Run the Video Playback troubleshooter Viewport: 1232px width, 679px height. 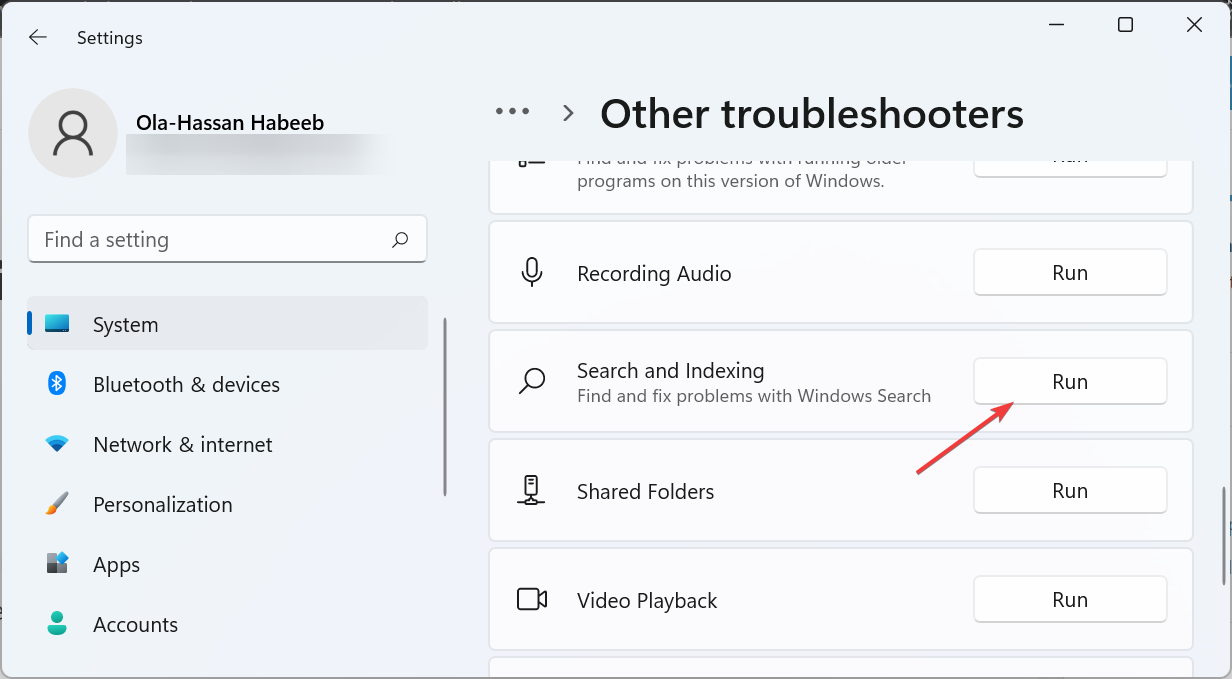(1070, 599)
